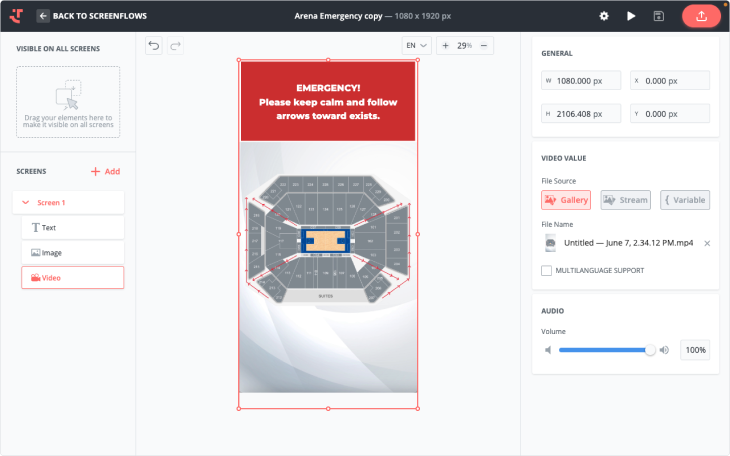
Task: Click the 29% zoom value
Action: pyautogui.click(x=464, y=46)
